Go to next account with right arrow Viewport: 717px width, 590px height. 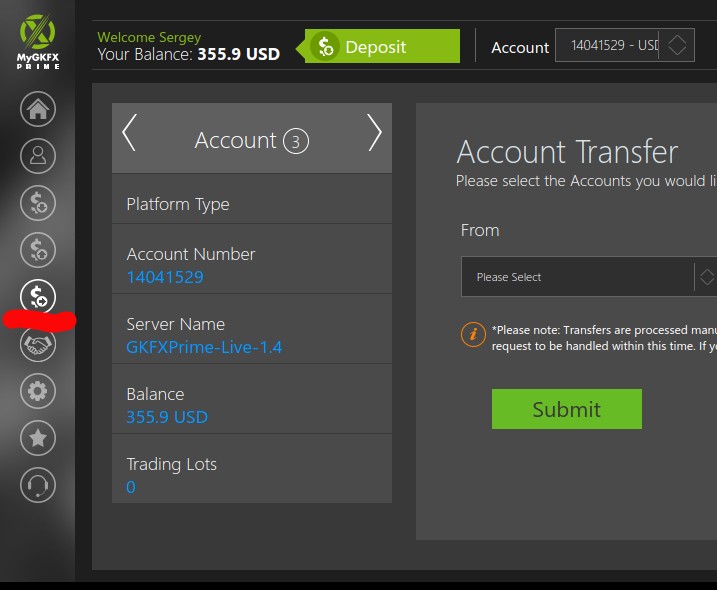tap(374, 133)
